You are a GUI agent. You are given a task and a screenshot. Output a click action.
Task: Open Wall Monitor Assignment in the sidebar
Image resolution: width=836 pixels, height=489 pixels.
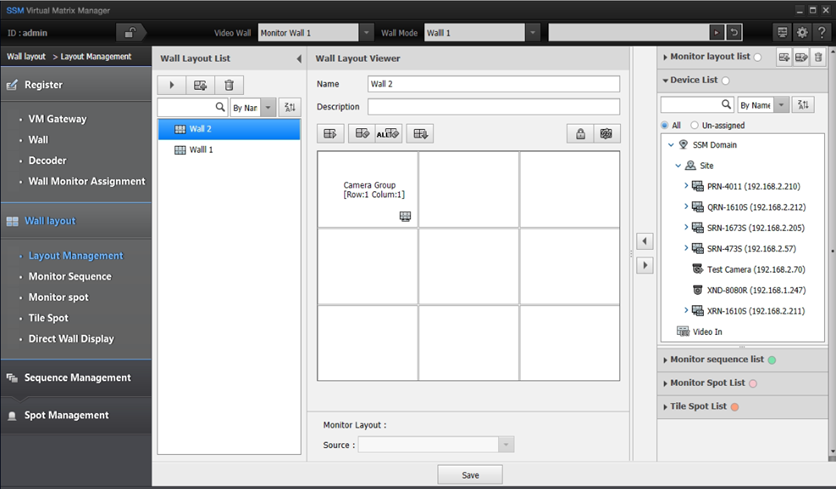click(87, 181)
